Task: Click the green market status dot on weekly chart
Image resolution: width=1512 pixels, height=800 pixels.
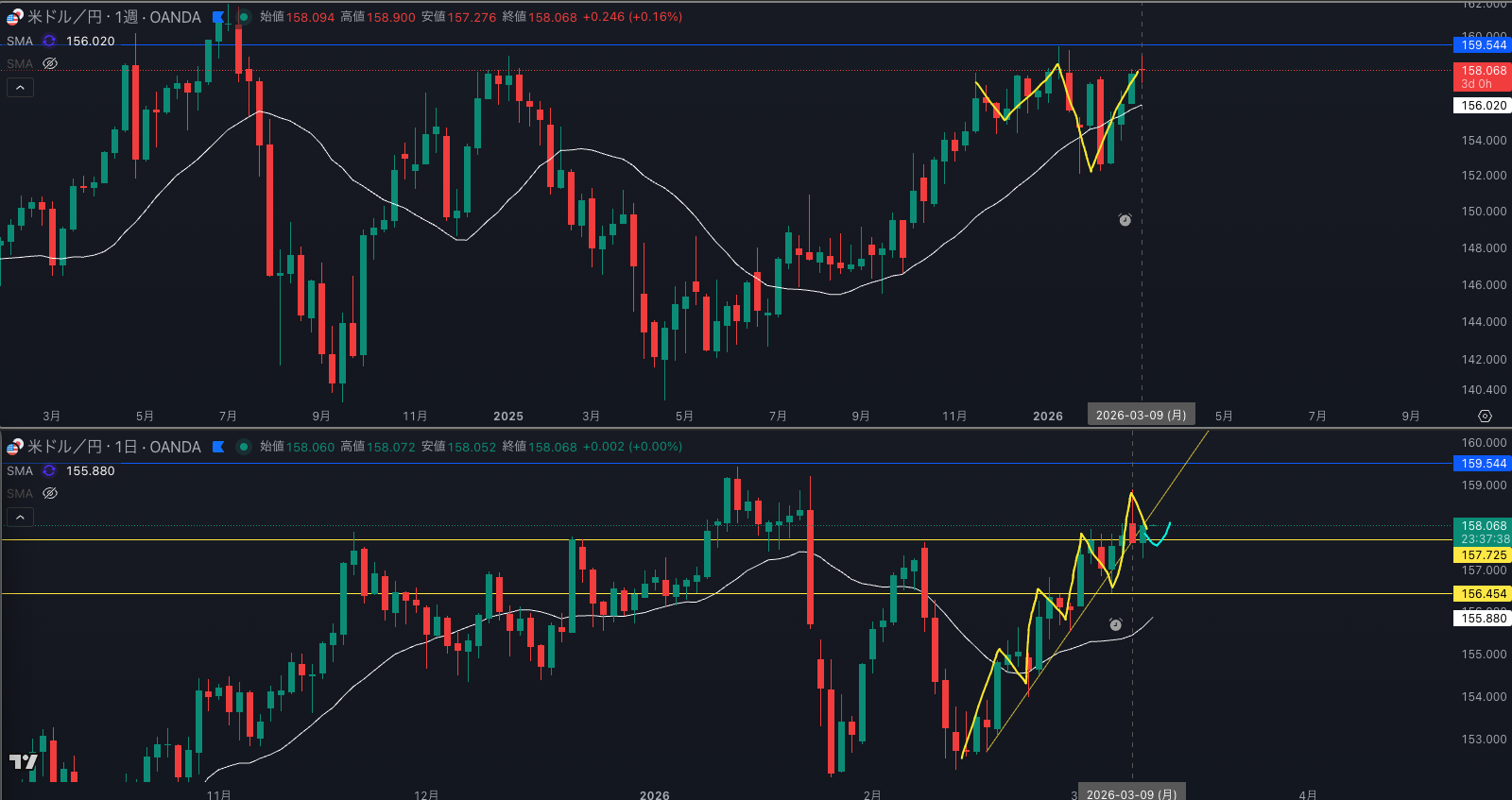Action: pos(244,17)
